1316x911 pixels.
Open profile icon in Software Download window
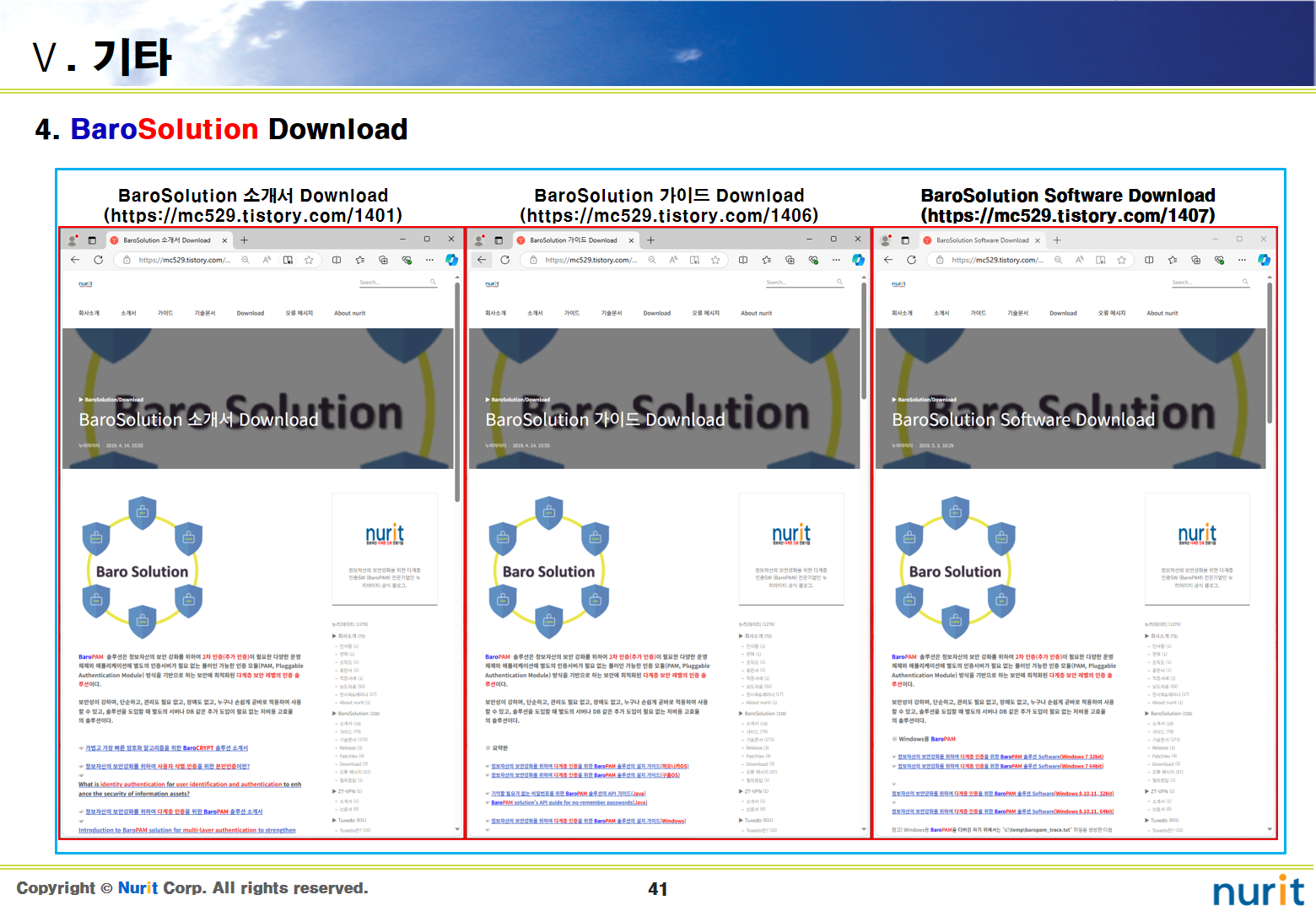[886, 240]
